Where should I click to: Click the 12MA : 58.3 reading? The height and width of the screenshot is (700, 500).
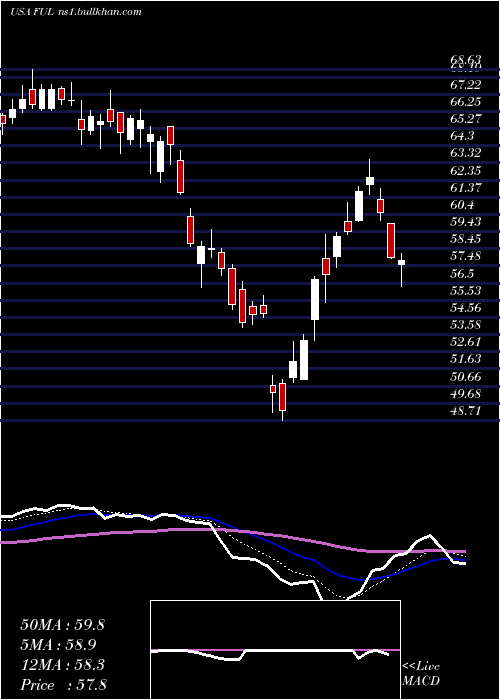62,664
